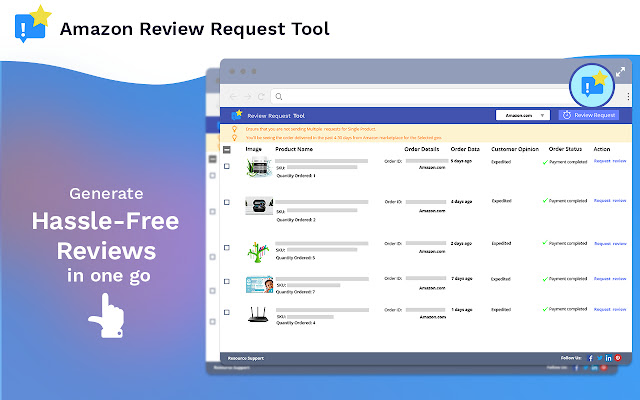Click the Order Details column header
Image resolution: width=640 pixels, height=400 pixels.
click(422, 149)
